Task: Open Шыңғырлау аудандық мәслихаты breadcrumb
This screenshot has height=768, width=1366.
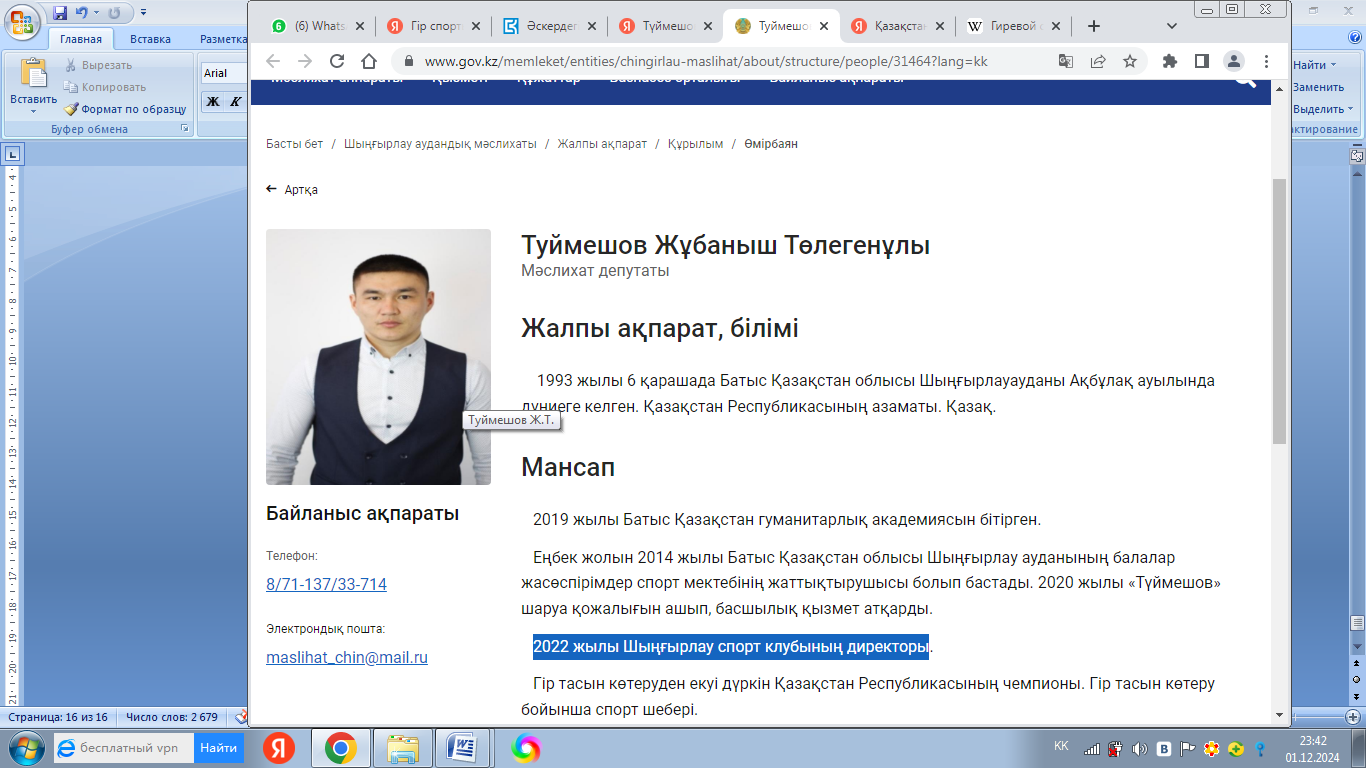Action: pyautogui.click(x=440, y=144)
